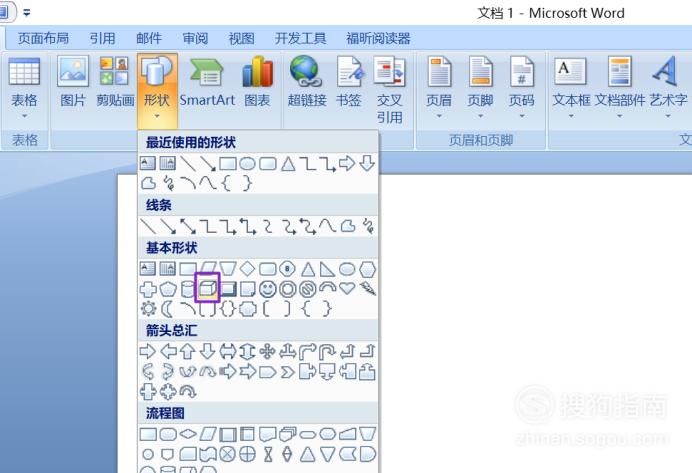The height and width of the screenshot is (473, 692).
Task: Select the right triangle in 基本形状
Action: [327, 269]
